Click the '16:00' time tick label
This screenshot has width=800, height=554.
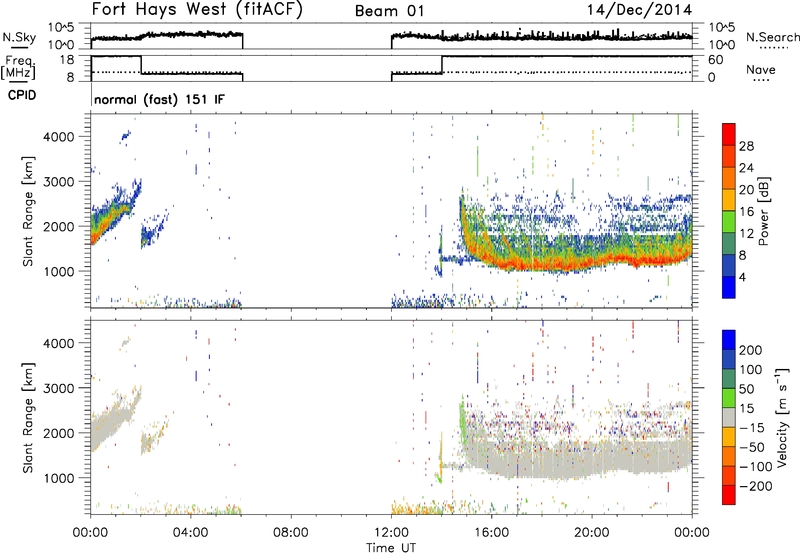[x=491, y=533]
